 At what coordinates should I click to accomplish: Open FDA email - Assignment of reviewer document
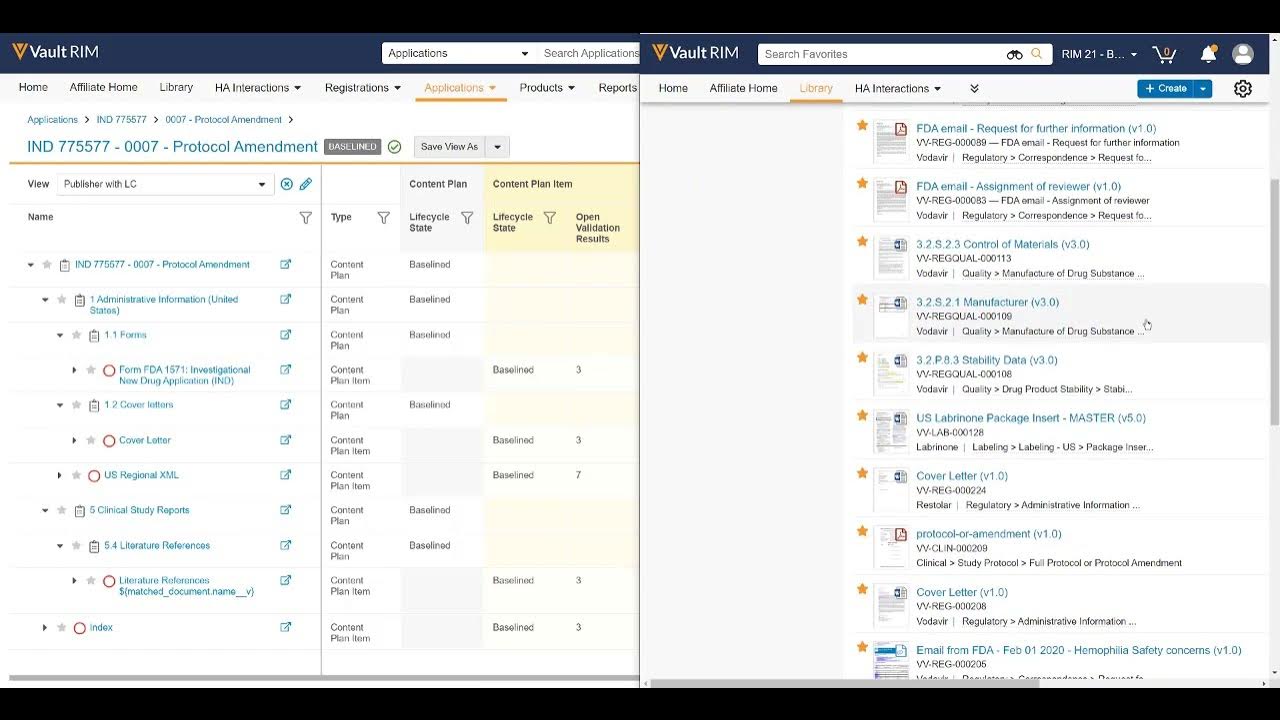point(1018,186)
